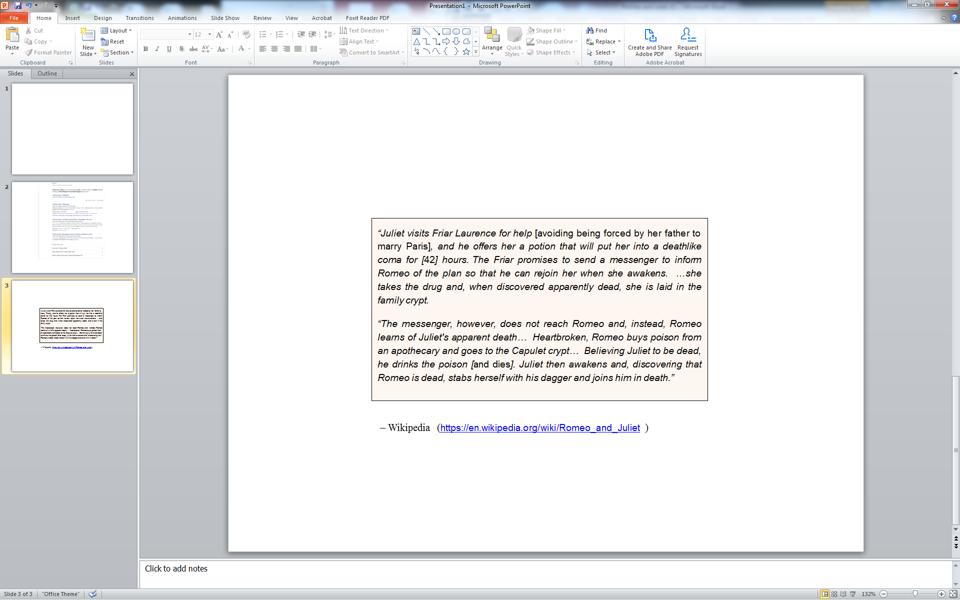The width and height of the screenshot is (960, 600).
Task: Open the Wikipedia Romeo_and_Juliet link
Action: pos(539,428)
